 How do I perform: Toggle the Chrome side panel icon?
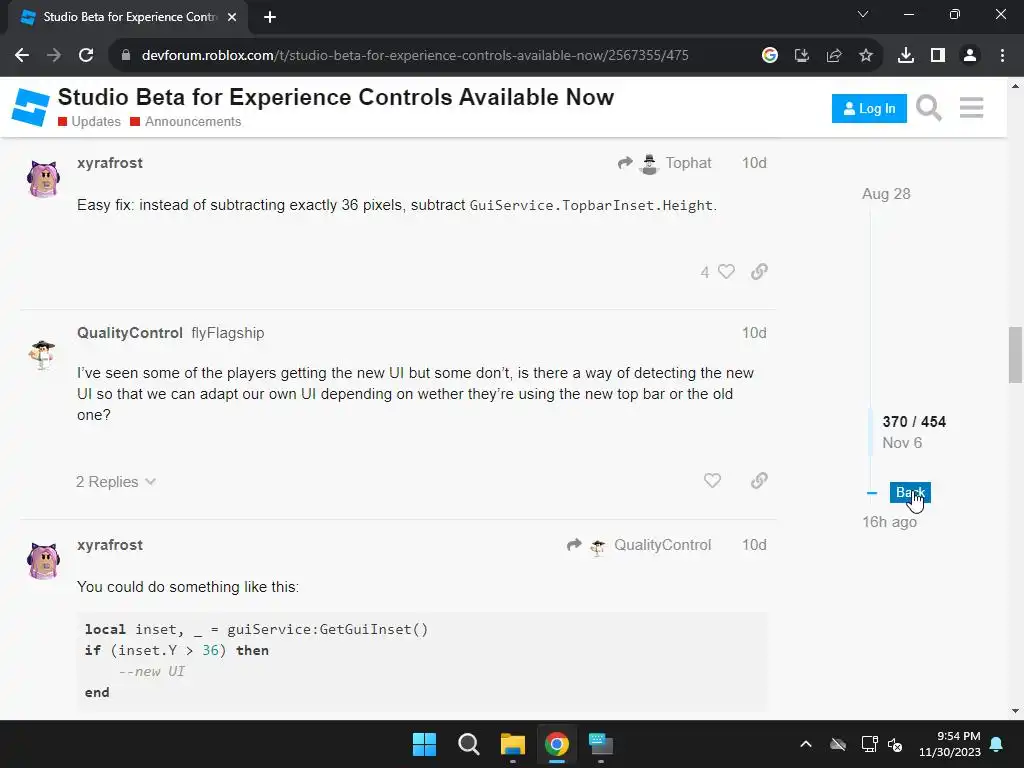pos(938,56)
